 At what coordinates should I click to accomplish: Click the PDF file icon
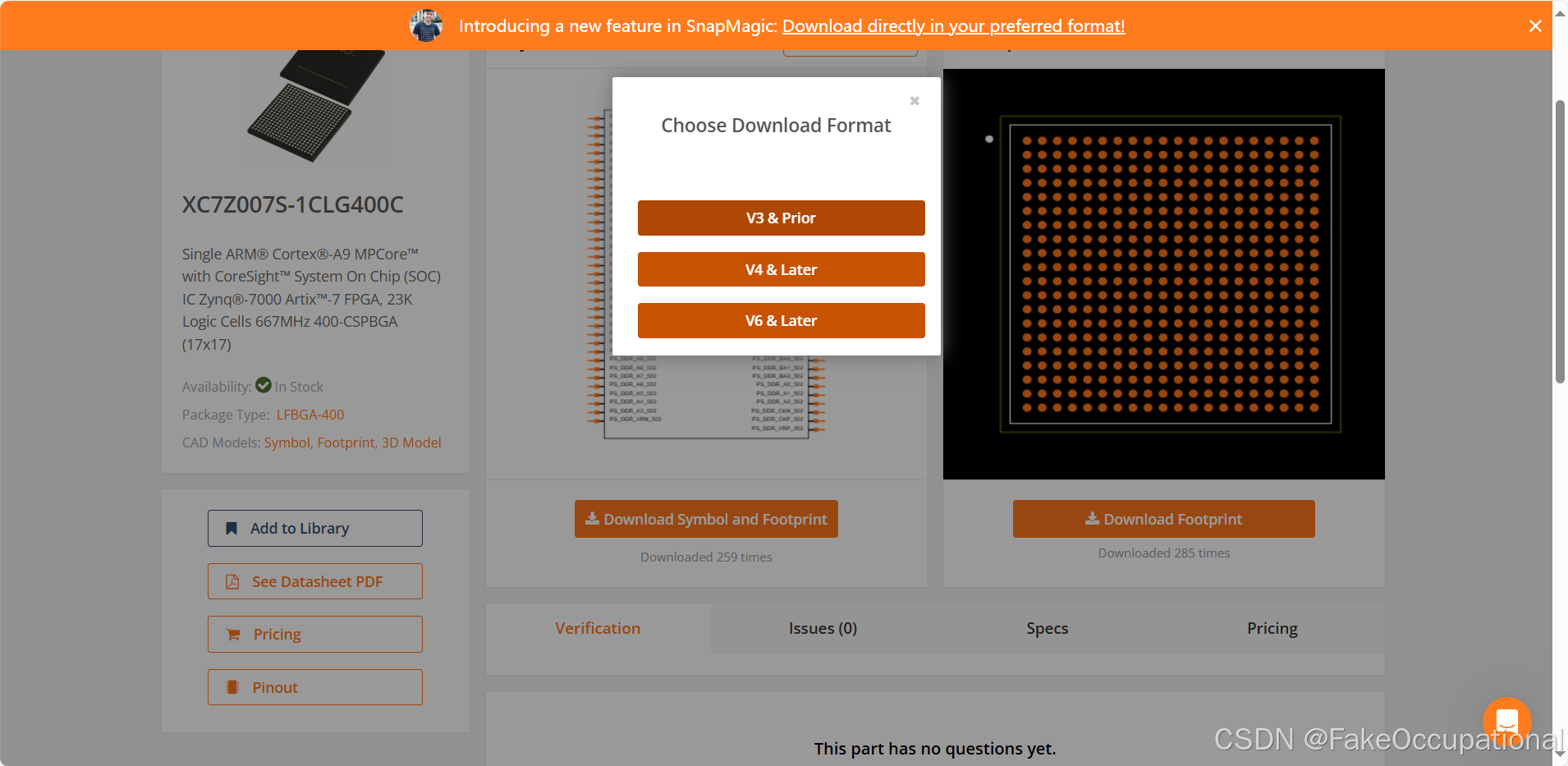click(232, 581)
